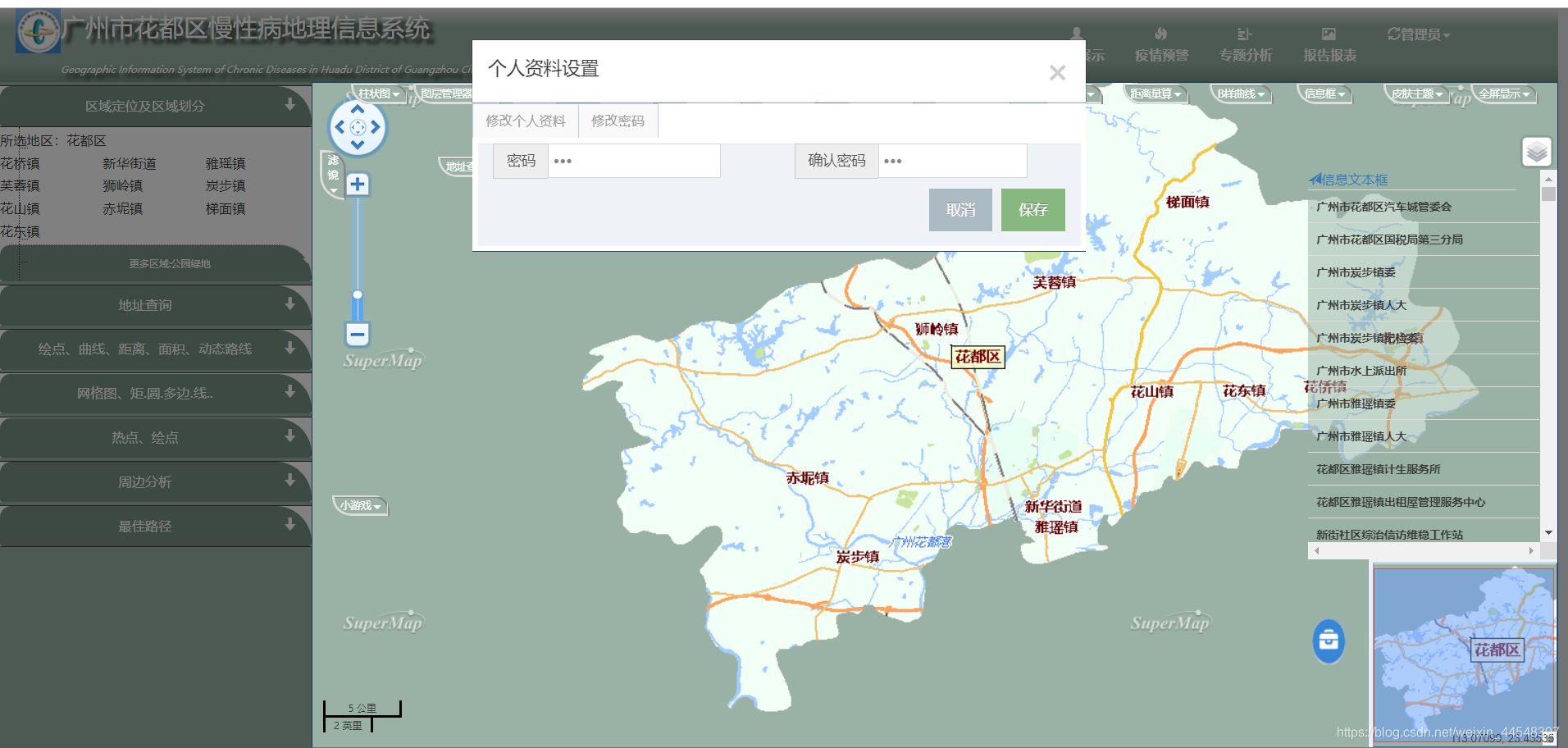Click the 图层管理器 toolbar button
Viewport: 1568px width, 748px height.
tap(445, 94)
